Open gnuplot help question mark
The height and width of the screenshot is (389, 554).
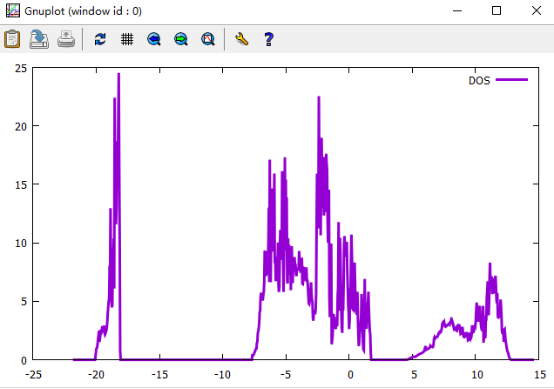tap(269, 39)
